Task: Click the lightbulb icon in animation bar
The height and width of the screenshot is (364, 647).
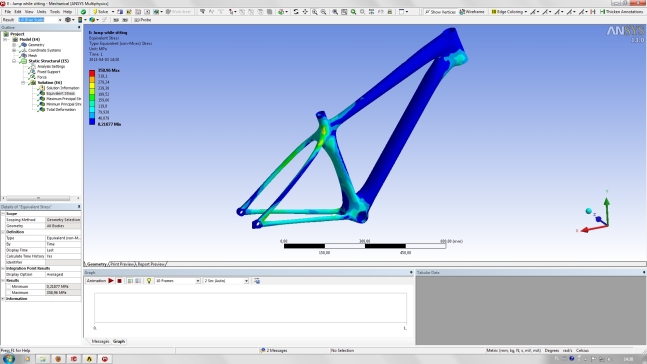Action: tap(149, 281)
